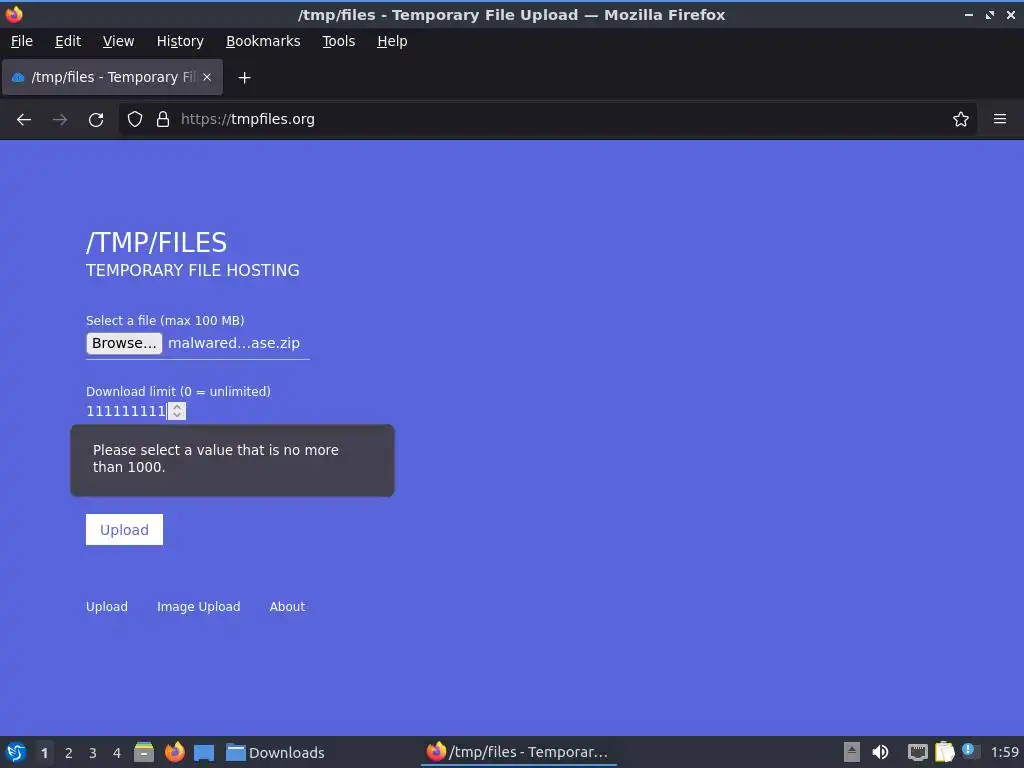This screenshot has width=1024, height=768.
Task: Bookmark this page with the star
Action: pos(961,120)
